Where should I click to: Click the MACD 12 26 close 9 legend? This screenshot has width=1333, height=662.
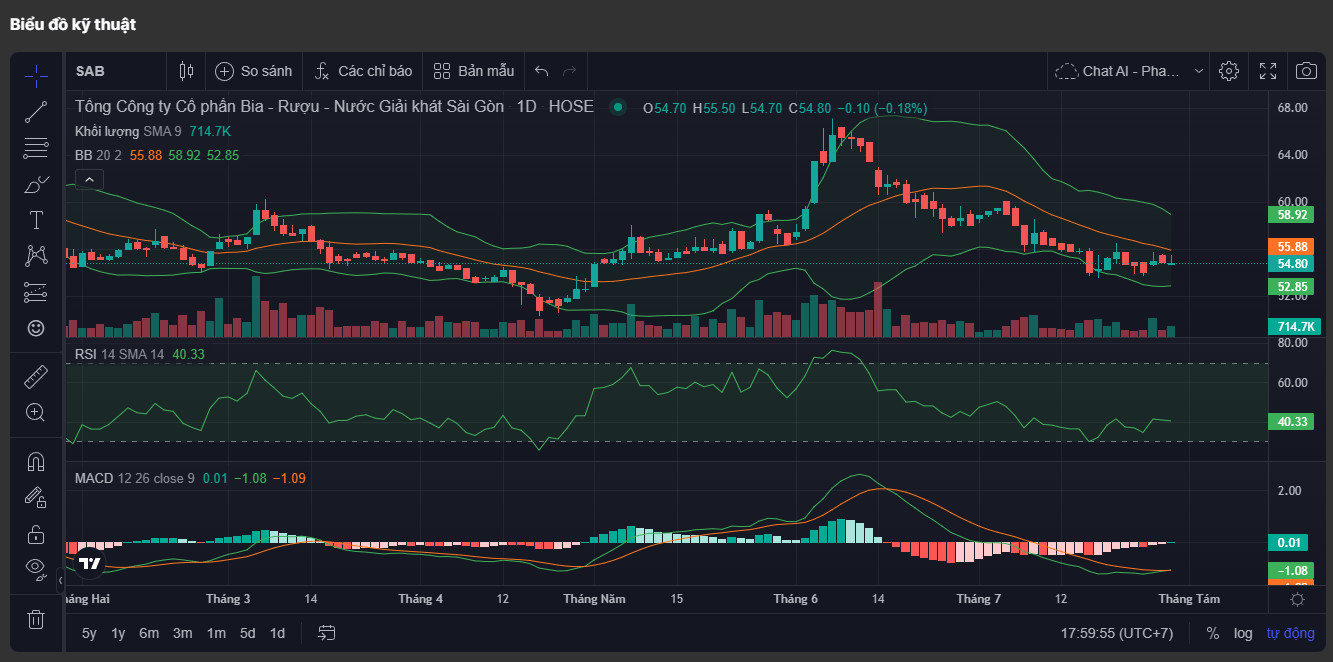(x=135, y=478)
